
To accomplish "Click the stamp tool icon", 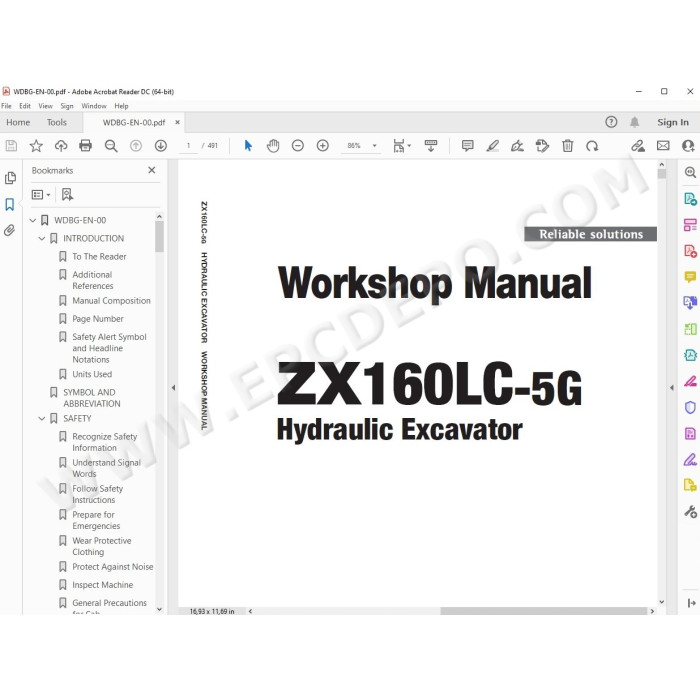I will [542, 146].
